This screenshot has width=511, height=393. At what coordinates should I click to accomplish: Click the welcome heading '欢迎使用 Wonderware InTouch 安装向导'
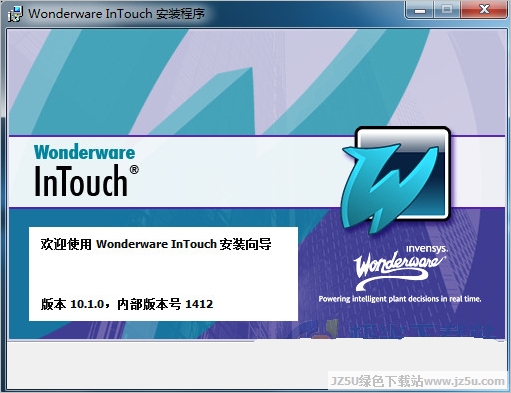[156, 244]
